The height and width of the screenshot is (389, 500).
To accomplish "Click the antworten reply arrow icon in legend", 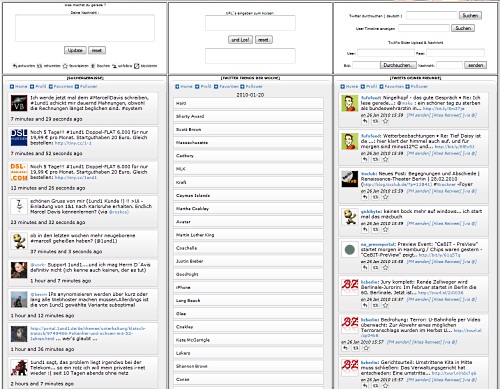I will [15, 66].
